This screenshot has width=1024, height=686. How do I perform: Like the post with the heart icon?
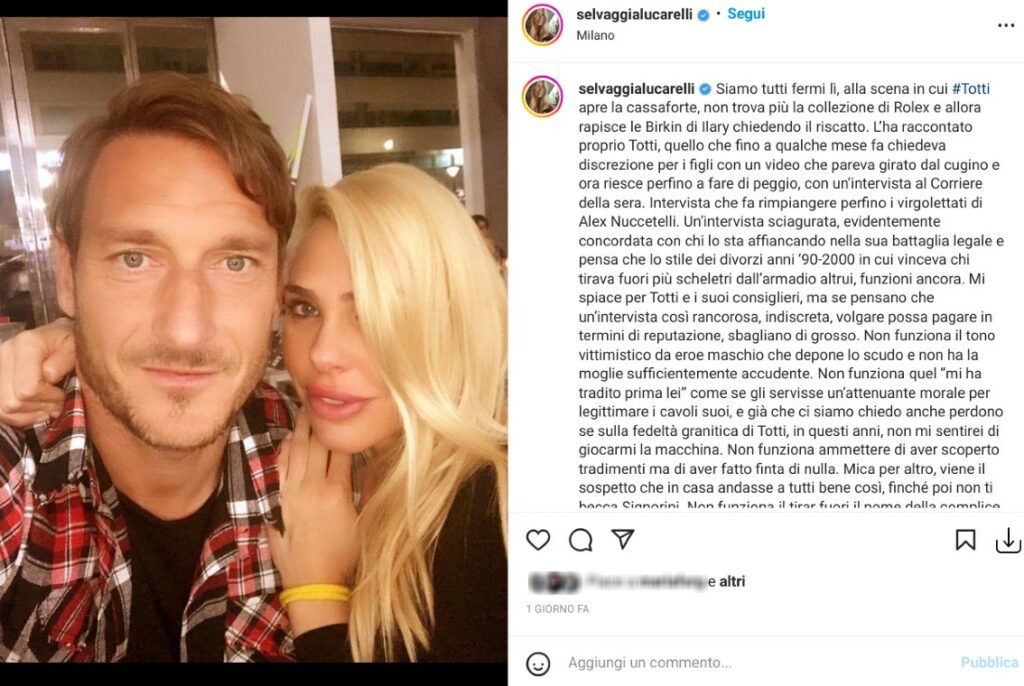click(538, 540)
